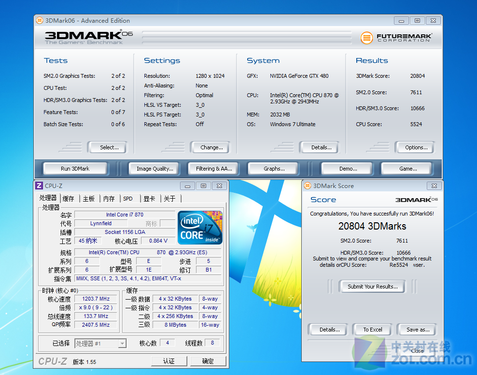Start benchmark with Run 3DMark

75,169
